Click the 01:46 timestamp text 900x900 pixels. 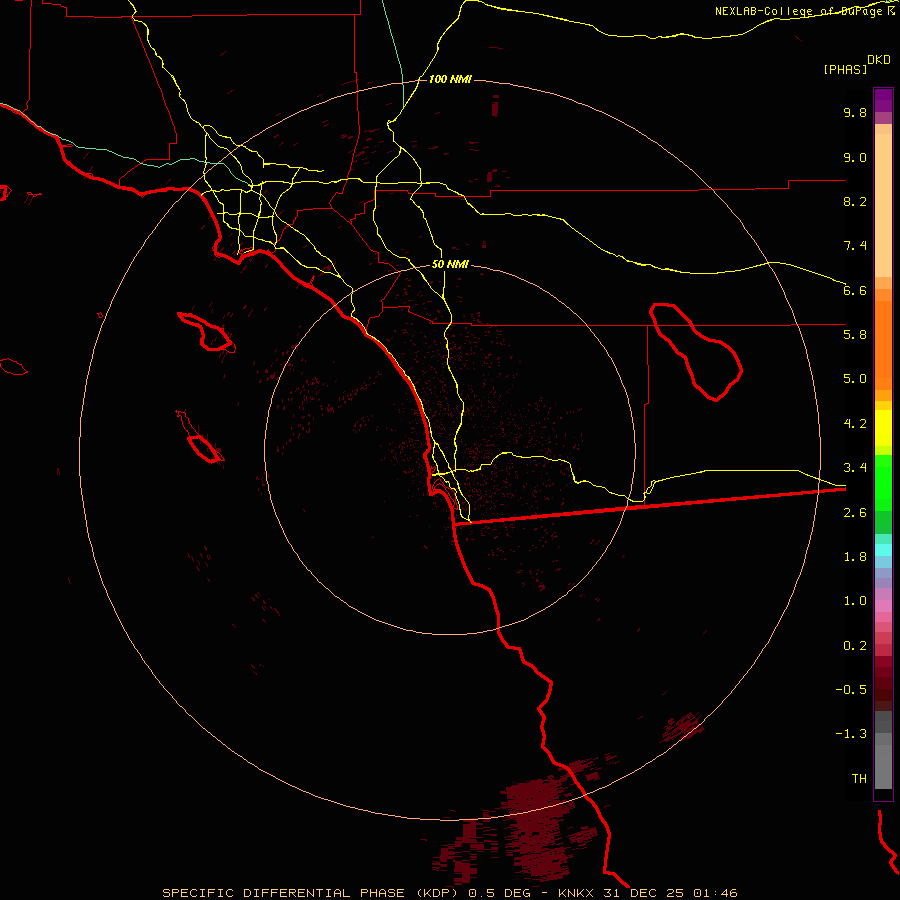(715, 893)
